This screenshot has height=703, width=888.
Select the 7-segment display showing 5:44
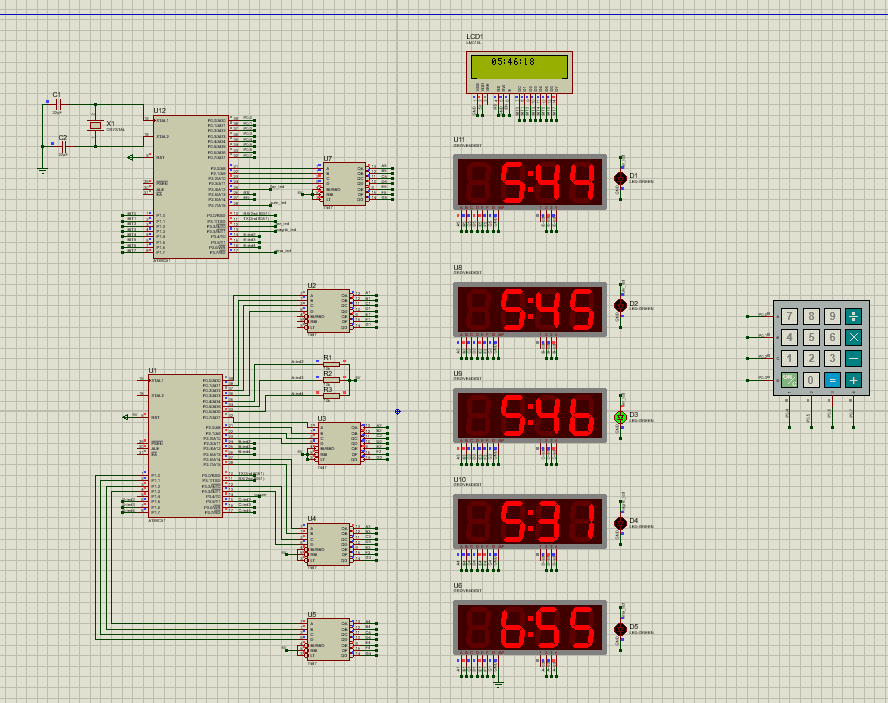point(530,182)
